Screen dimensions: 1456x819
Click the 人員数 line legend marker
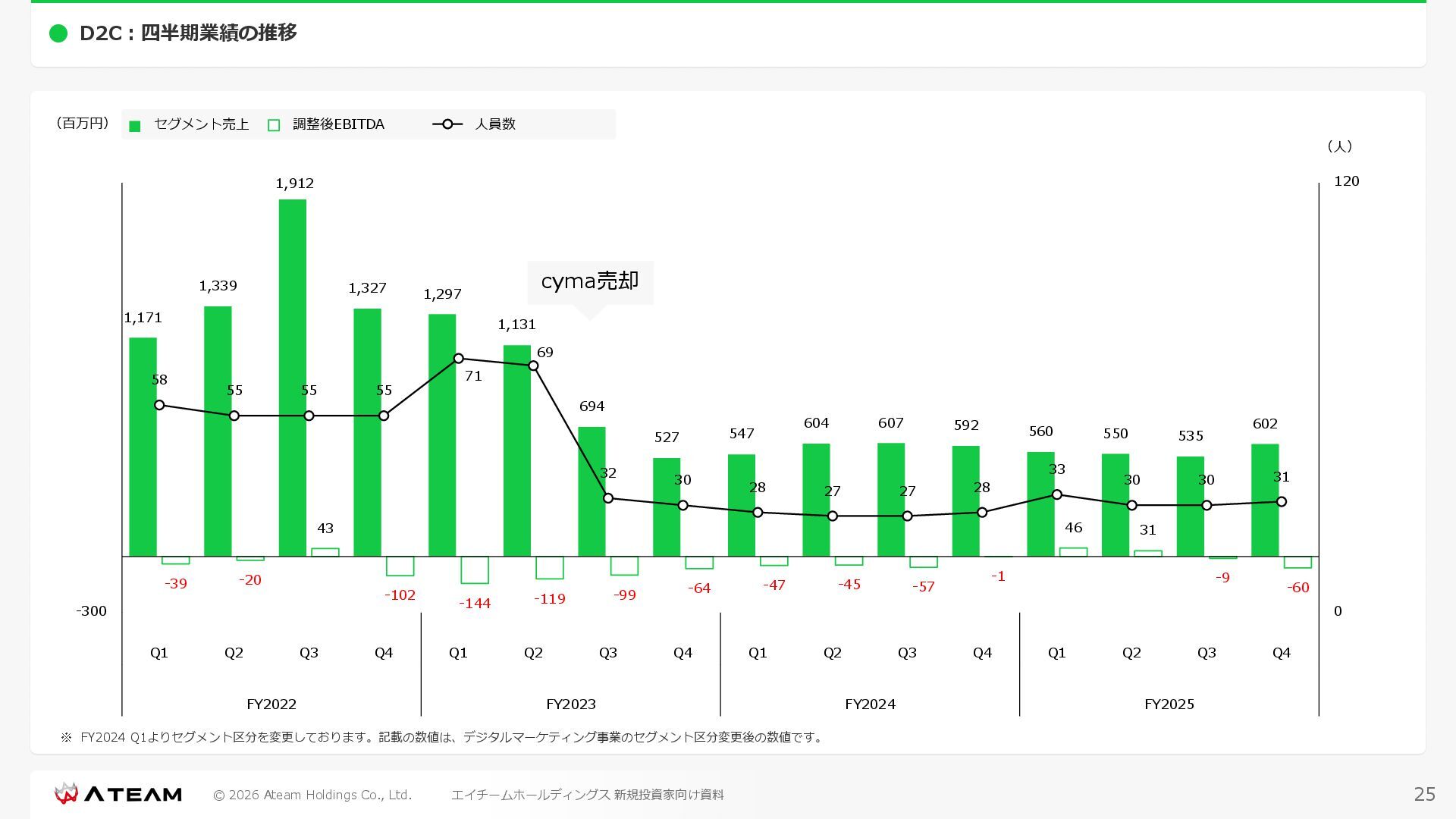(x=447, y=124)
